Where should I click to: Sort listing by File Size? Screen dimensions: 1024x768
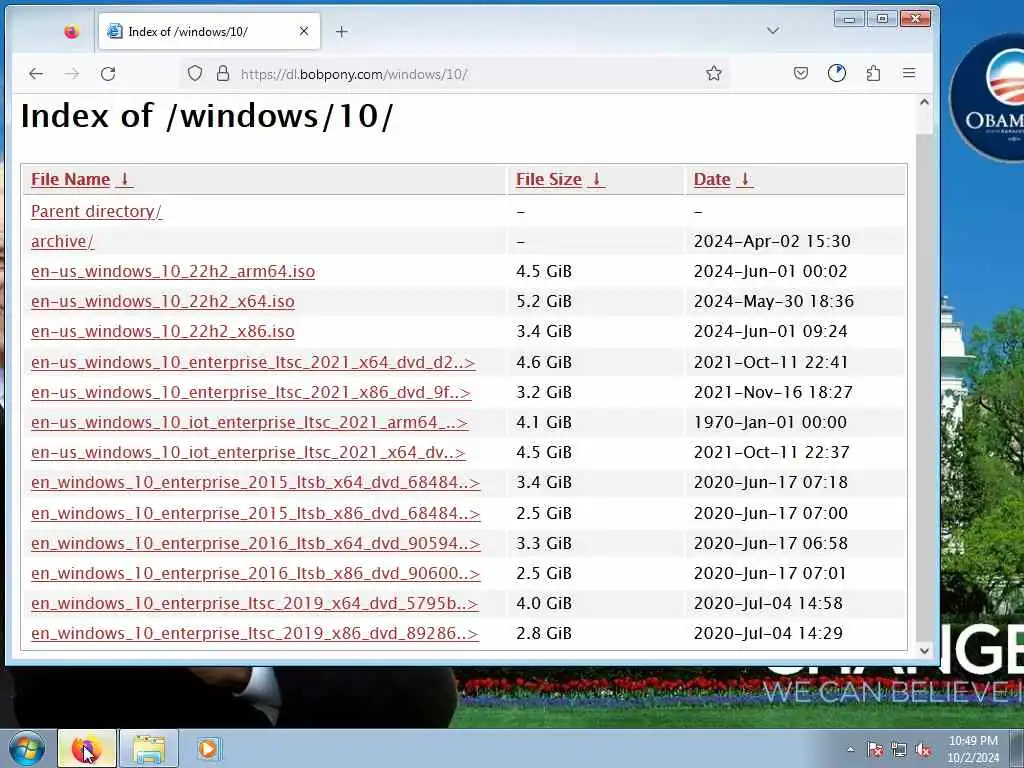(549, 180)
